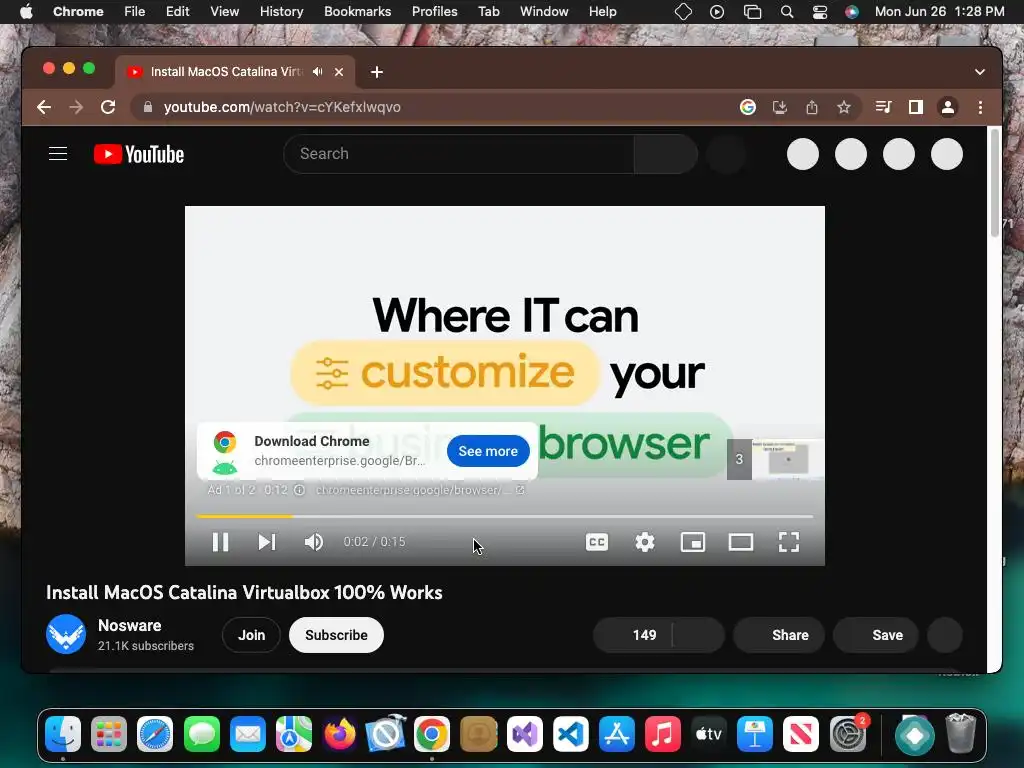Expand tab search chevron
The image size is (1024, 768).
(x=980, y=72)
